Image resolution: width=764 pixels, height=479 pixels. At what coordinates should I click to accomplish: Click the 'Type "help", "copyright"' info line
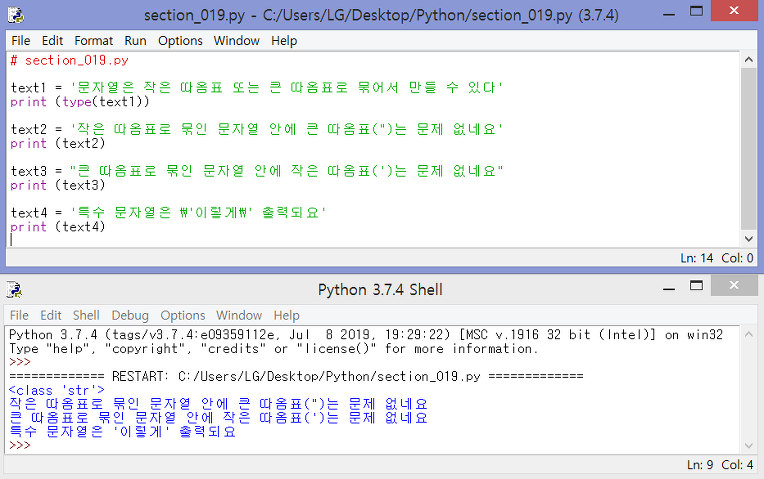coord(273,349)
